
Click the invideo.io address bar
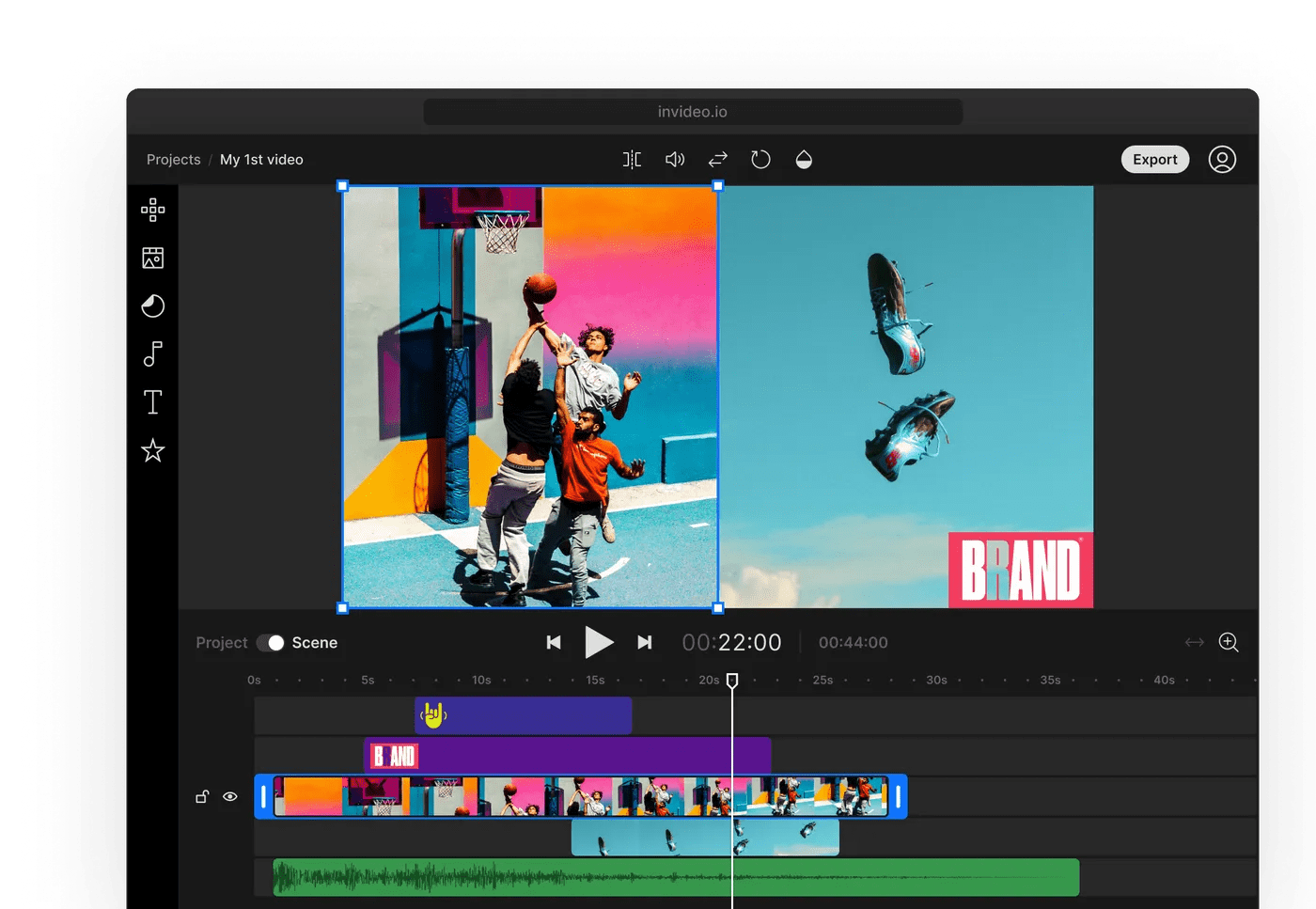point(693,112)
